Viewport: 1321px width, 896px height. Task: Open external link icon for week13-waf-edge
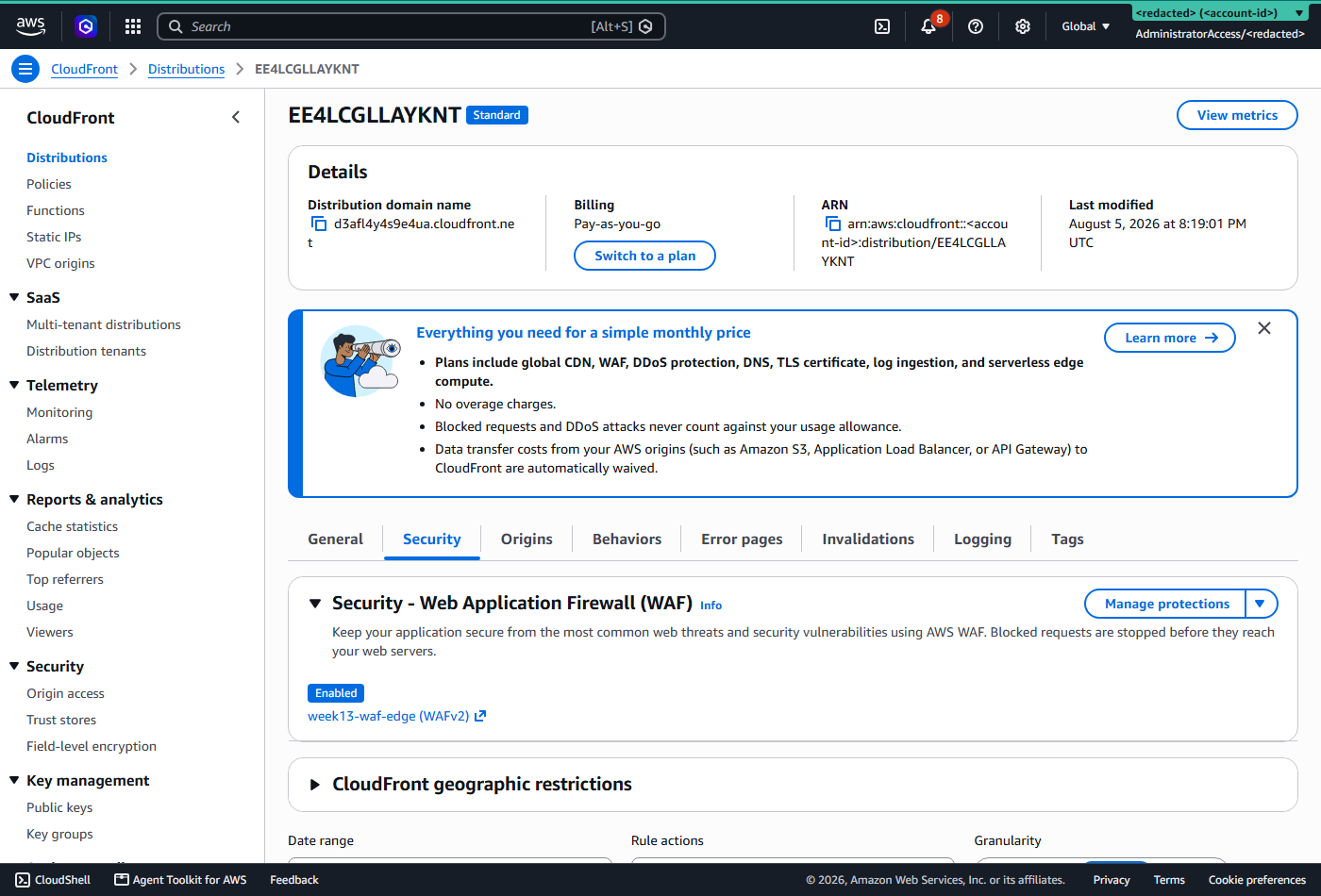(x=480, y=716)
